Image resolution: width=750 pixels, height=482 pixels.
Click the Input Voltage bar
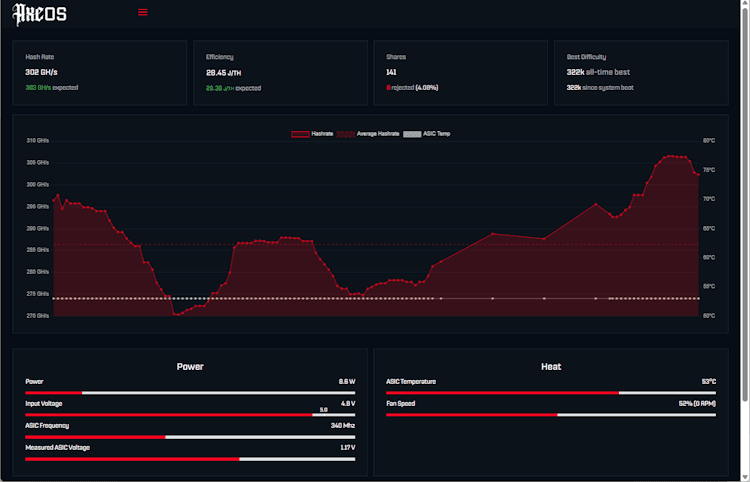tap(190, 415)
